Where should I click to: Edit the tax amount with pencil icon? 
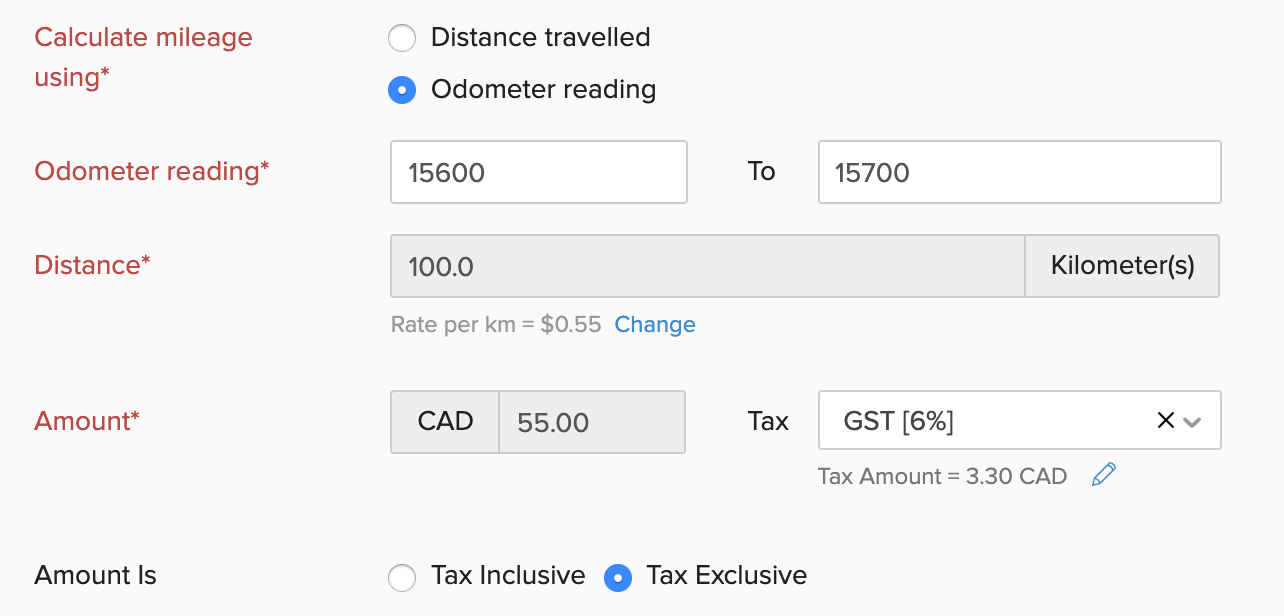(1103, 475)
